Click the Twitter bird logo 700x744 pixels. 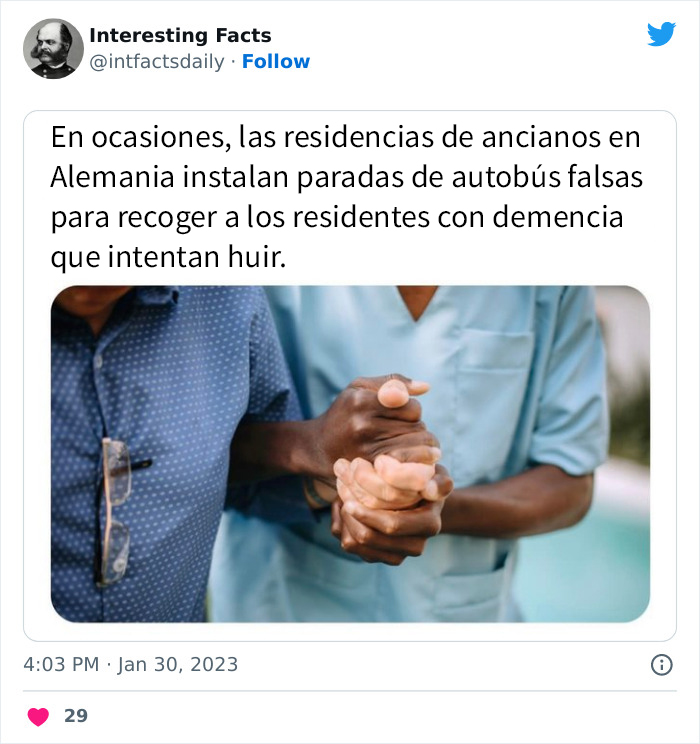point(661,34)
